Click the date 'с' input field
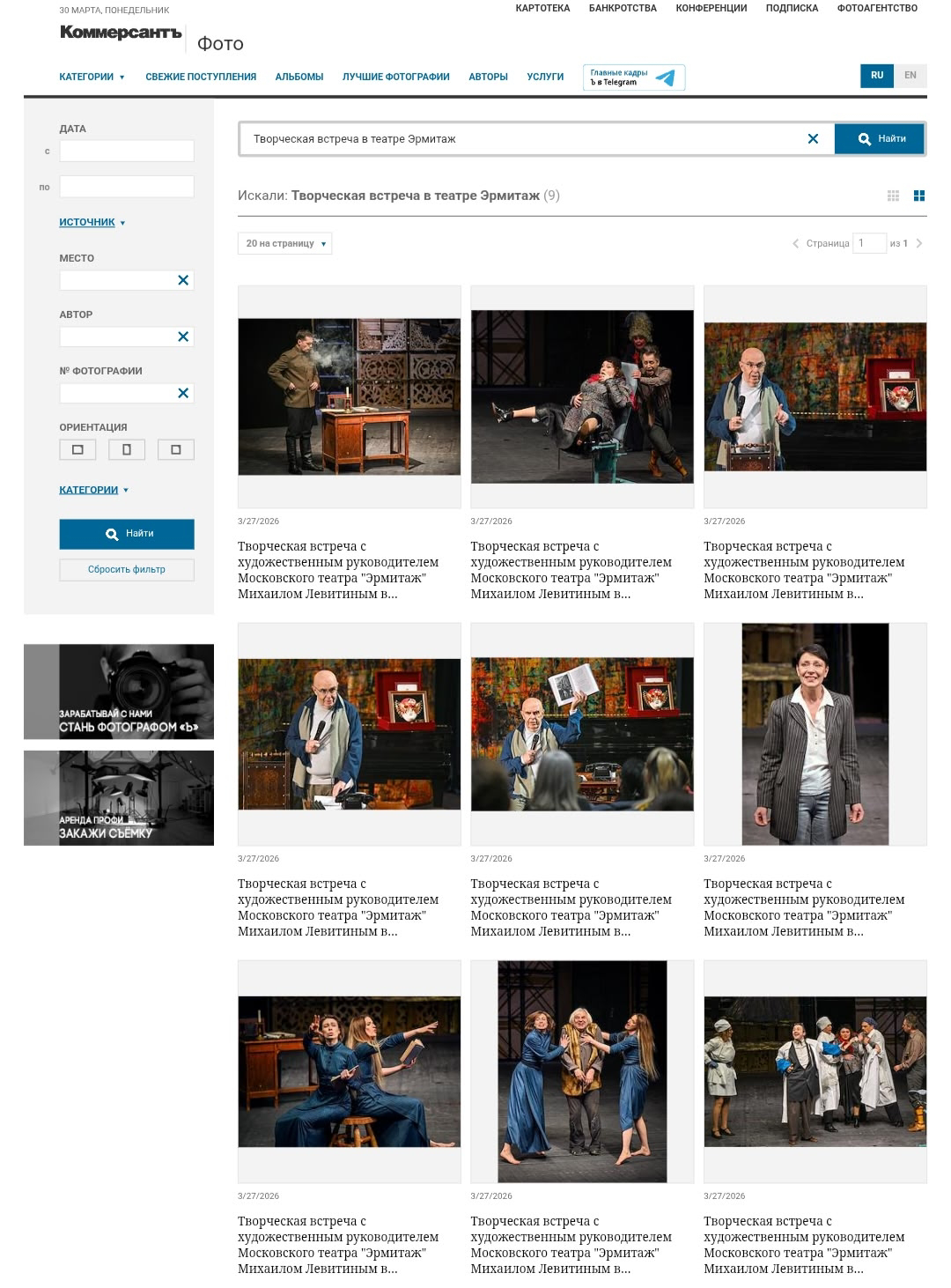Screen dimensions: 951x1288 [x=127, y=151]
